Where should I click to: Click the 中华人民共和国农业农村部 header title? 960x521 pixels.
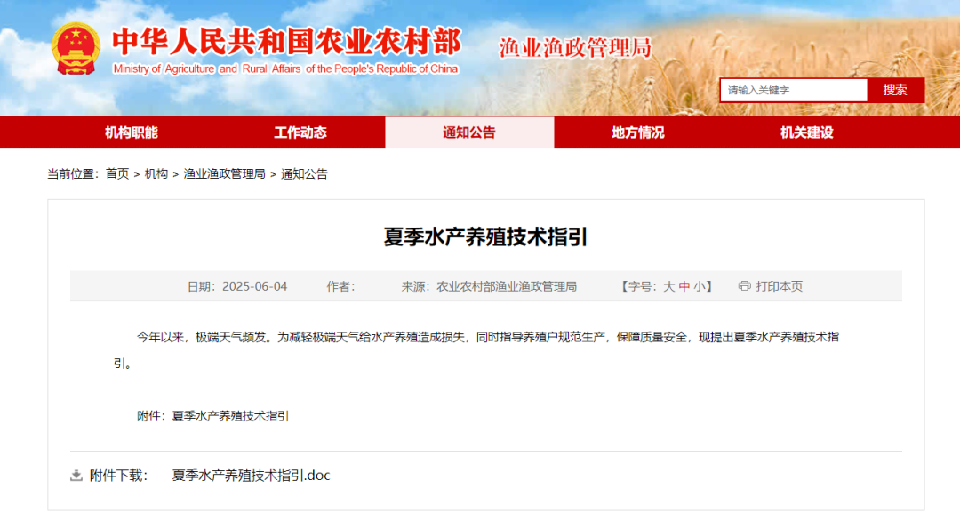pyautogui.click(x=287, y=42)
